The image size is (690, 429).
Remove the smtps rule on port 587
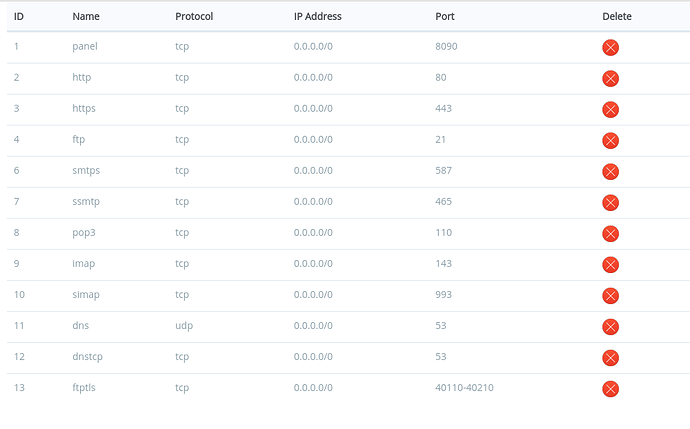click(x=610, y=172)
